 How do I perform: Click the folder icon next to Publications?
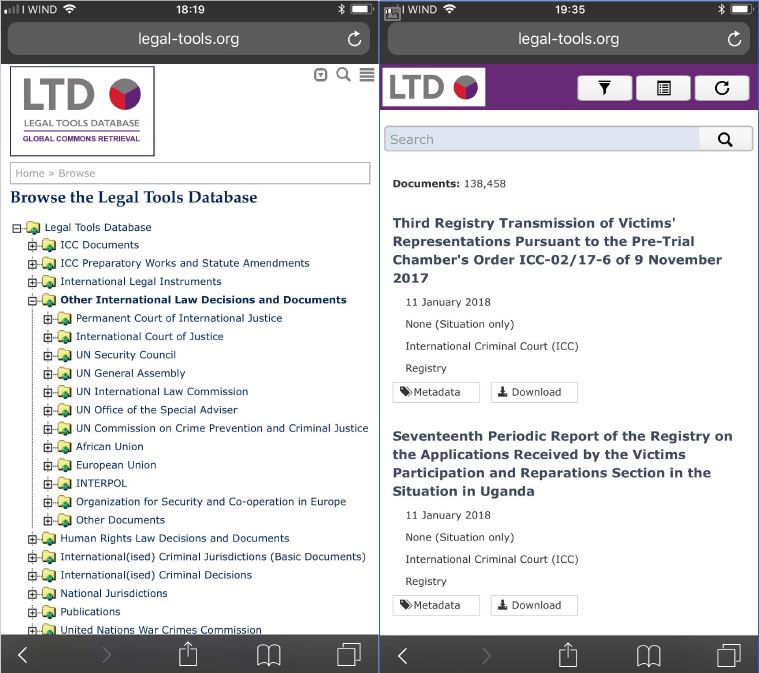(x=49, y=612)
